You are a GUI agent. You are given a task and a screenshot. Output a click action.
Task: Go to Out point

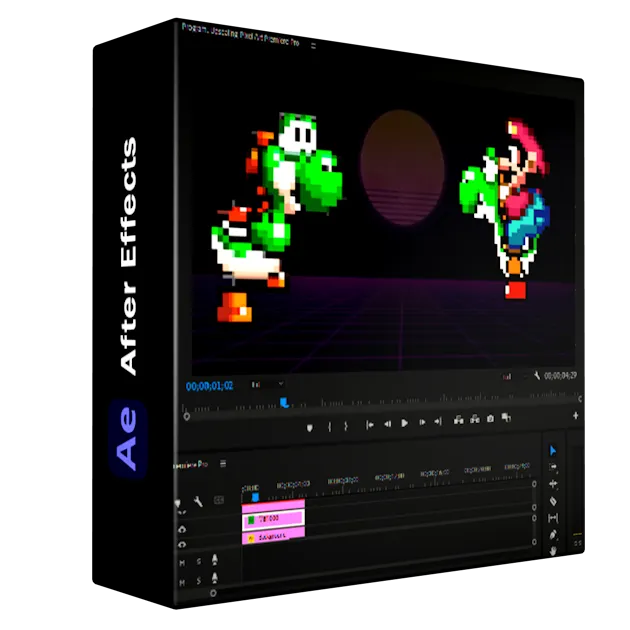click(438, 421)
